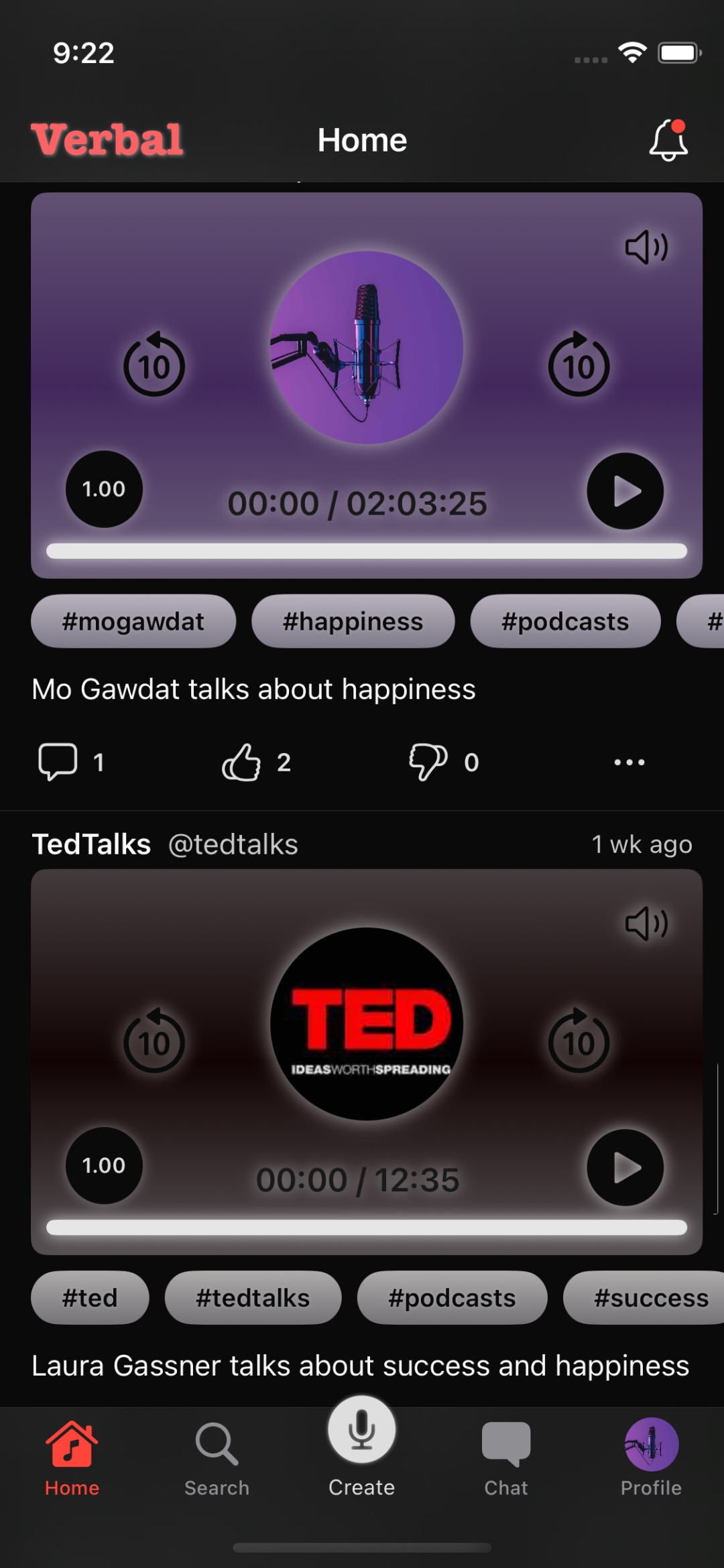
Task: Open the Search tab
Action: point(217,1459)
